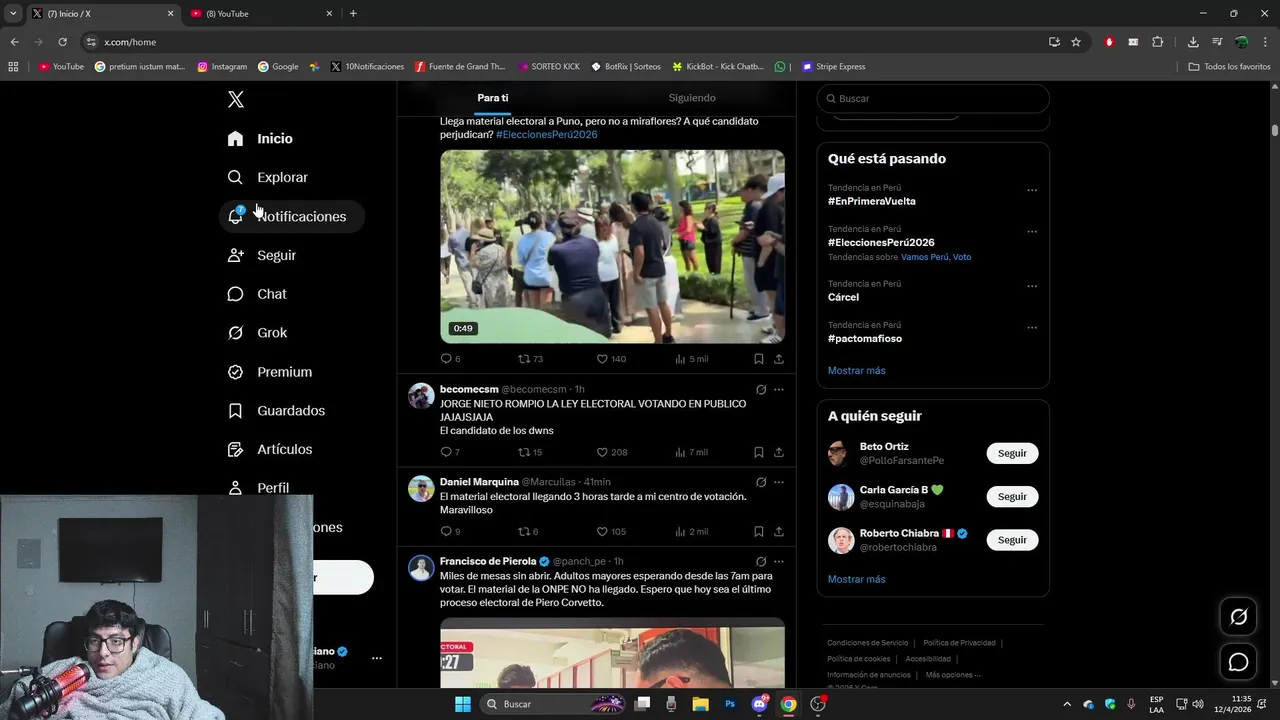Open File Explorer from the taskbar

point(700,704)
